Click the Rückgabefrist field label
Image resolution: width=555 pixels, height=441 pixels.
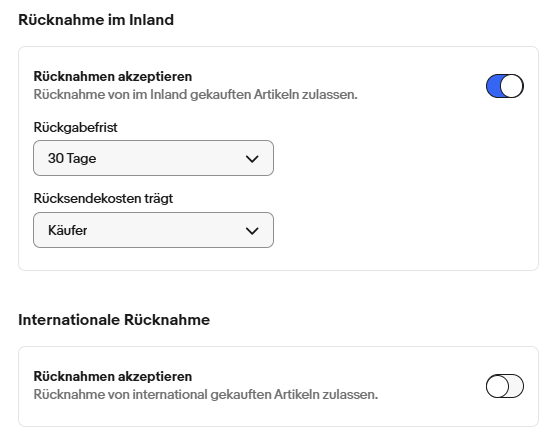click(75, 127)
